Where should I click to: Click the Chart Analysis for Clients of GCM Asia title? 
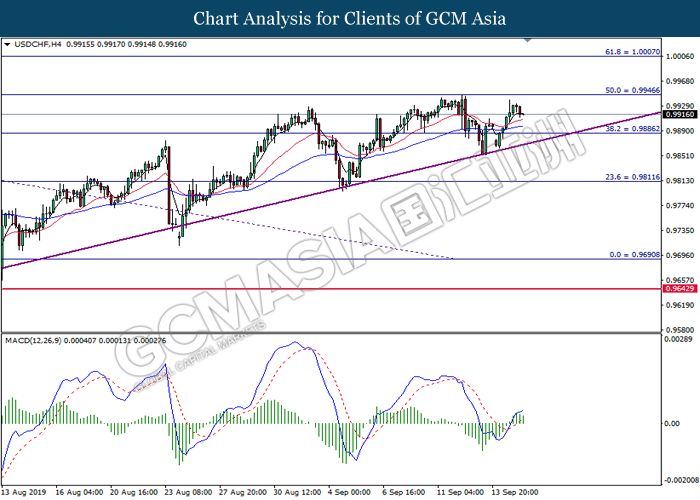(x=350, y=19)
